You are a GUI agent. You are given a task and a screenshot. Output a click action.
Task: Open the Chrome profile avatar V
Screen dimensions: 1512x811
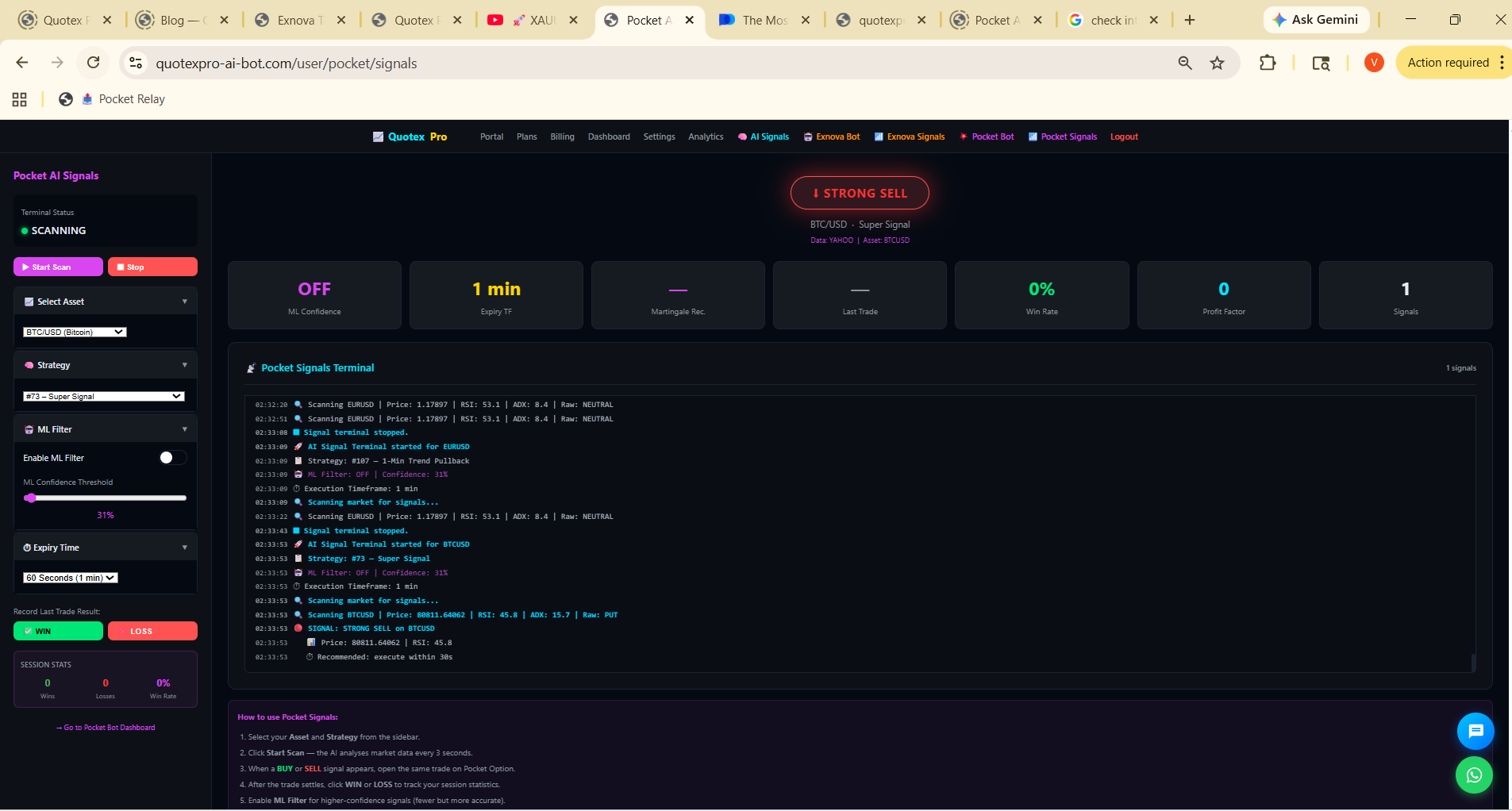coord(1374,63)
